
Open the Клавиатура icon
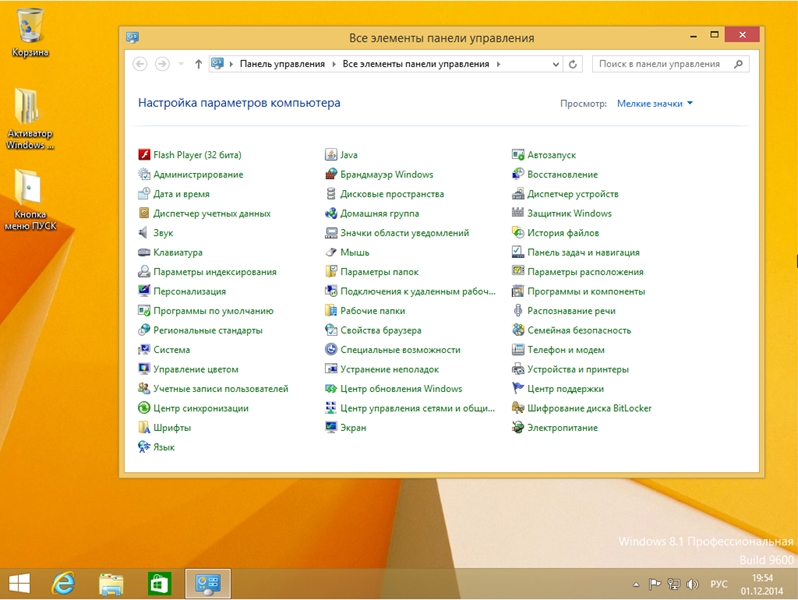144,252
